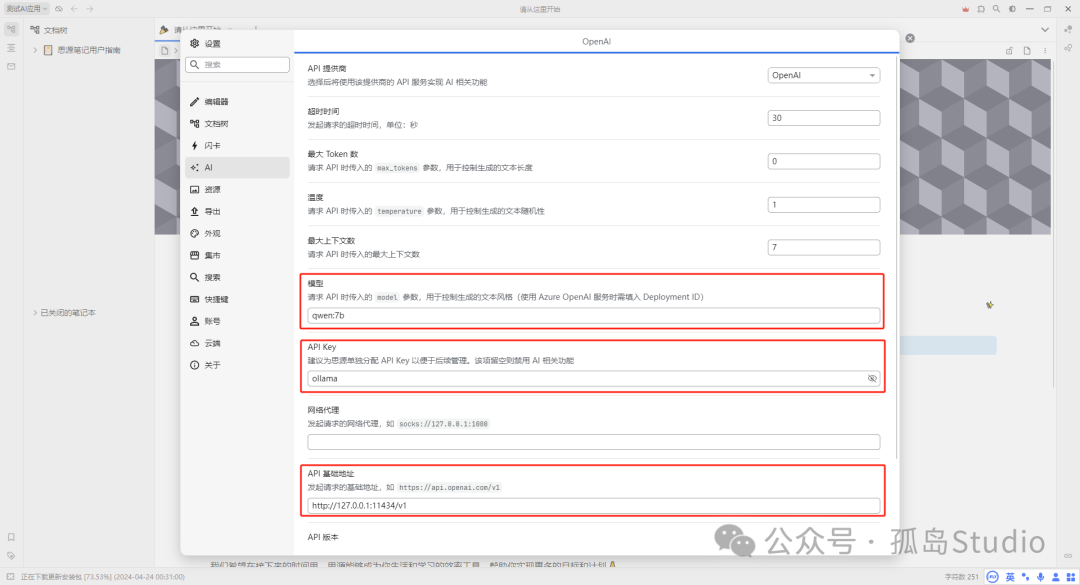
Task: Open the 资源 settings section
Action: [x=237, y=189]
